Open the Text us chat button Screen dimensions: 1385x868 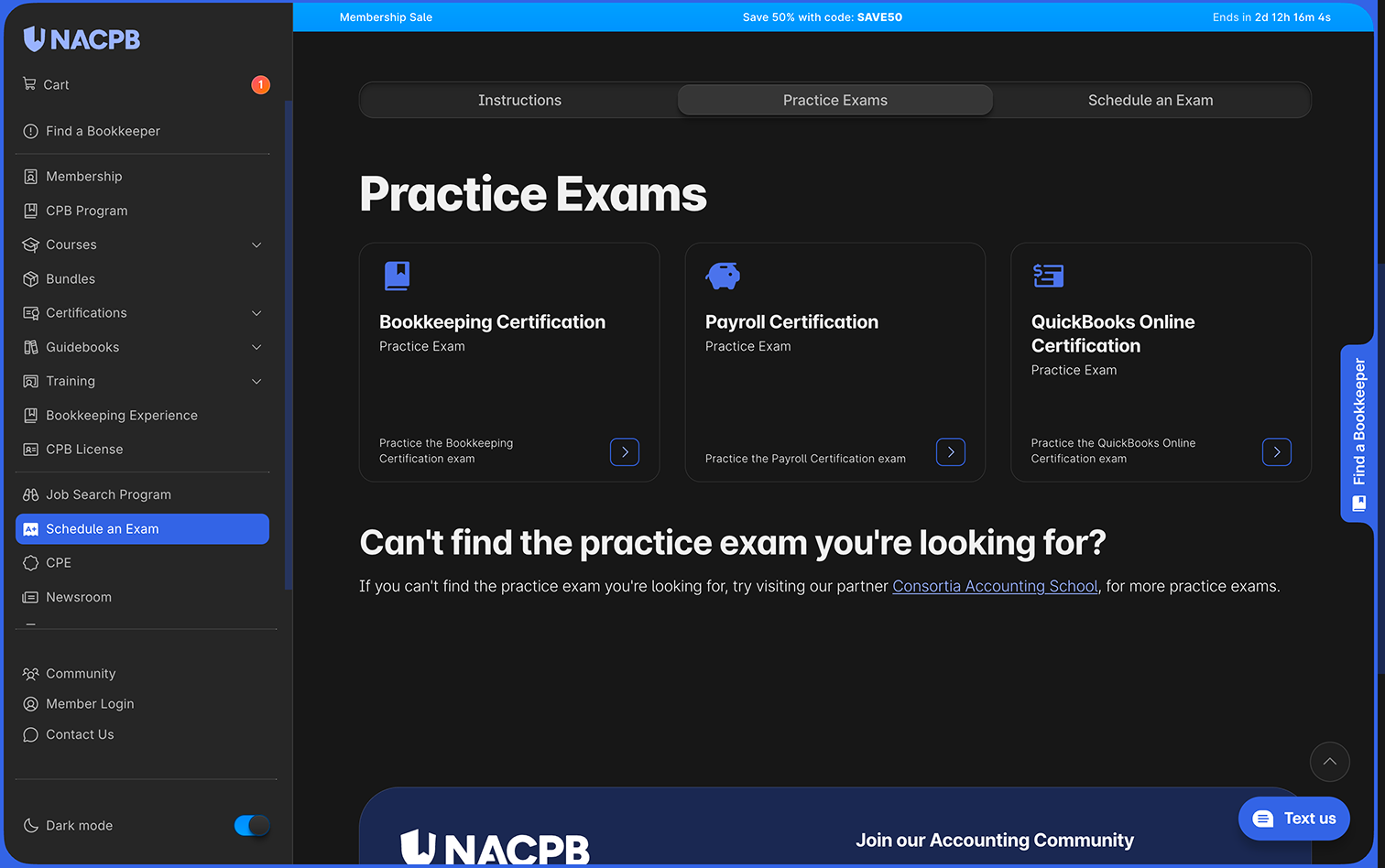tap(1293, 819)
